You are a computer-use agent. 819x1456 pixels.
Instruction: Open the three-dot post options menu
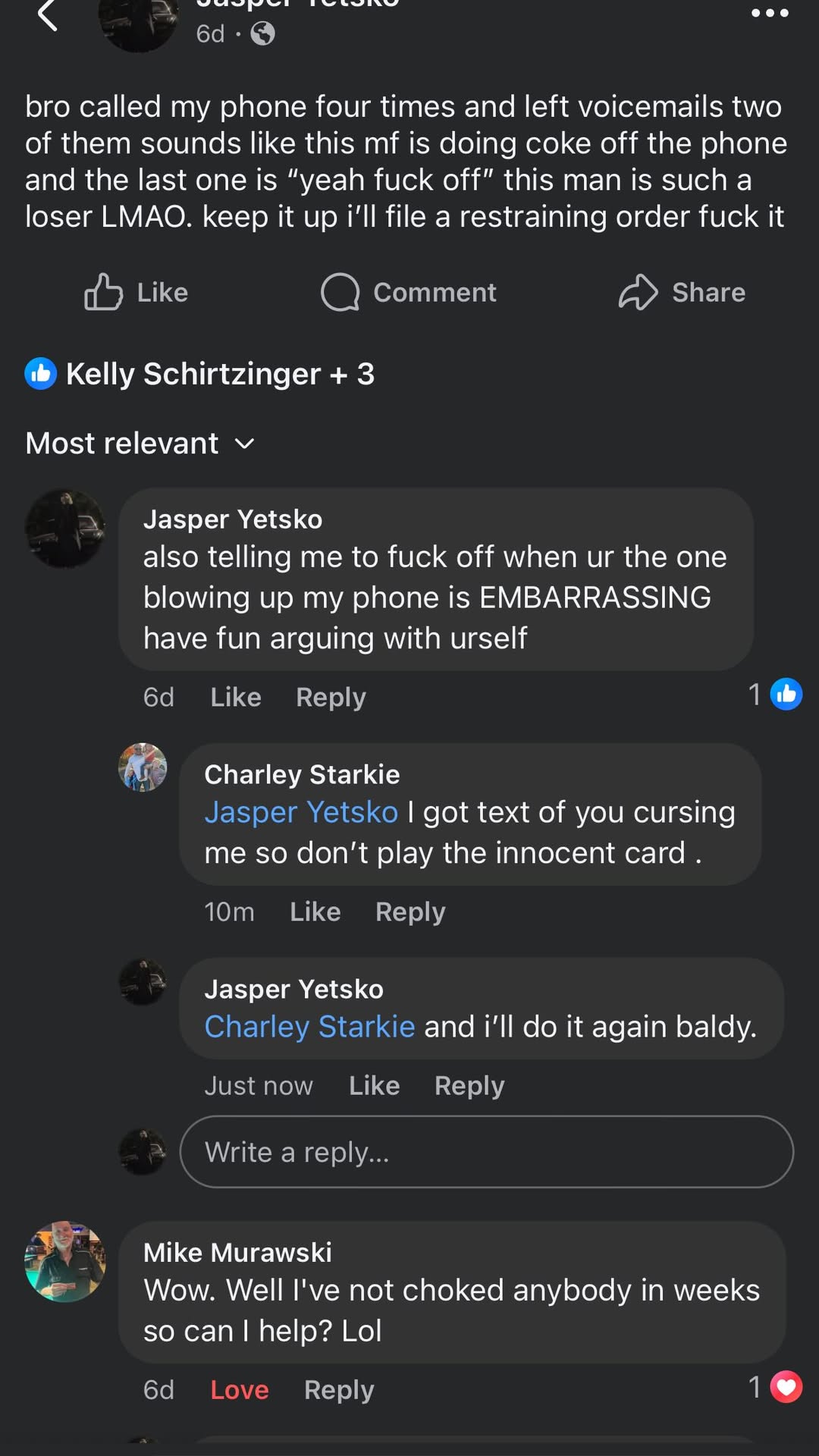click(769, 13)
